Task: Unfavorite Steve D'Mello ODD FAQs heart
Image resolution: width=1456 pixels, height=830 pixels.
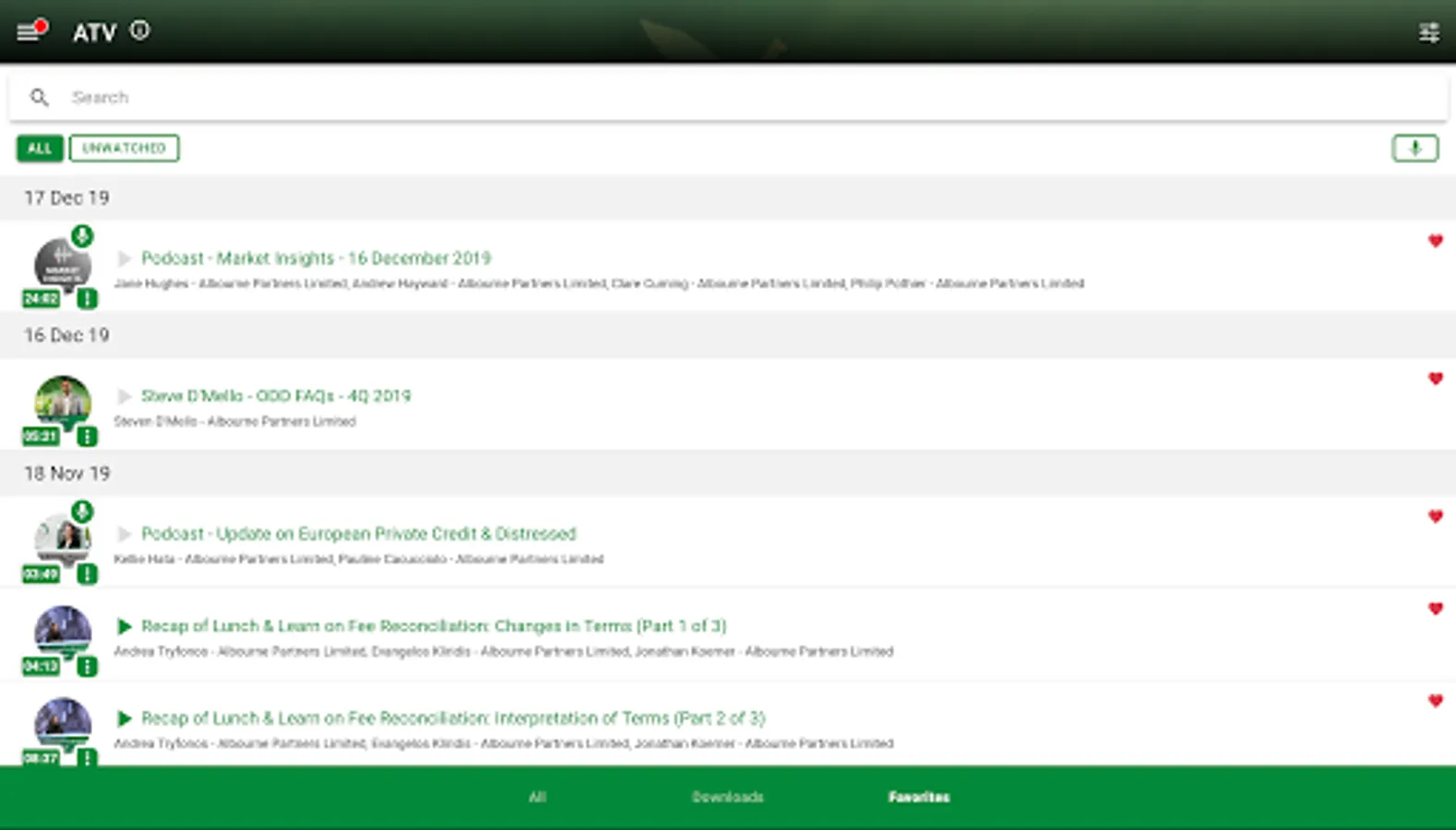Action: pos(1435,378)
